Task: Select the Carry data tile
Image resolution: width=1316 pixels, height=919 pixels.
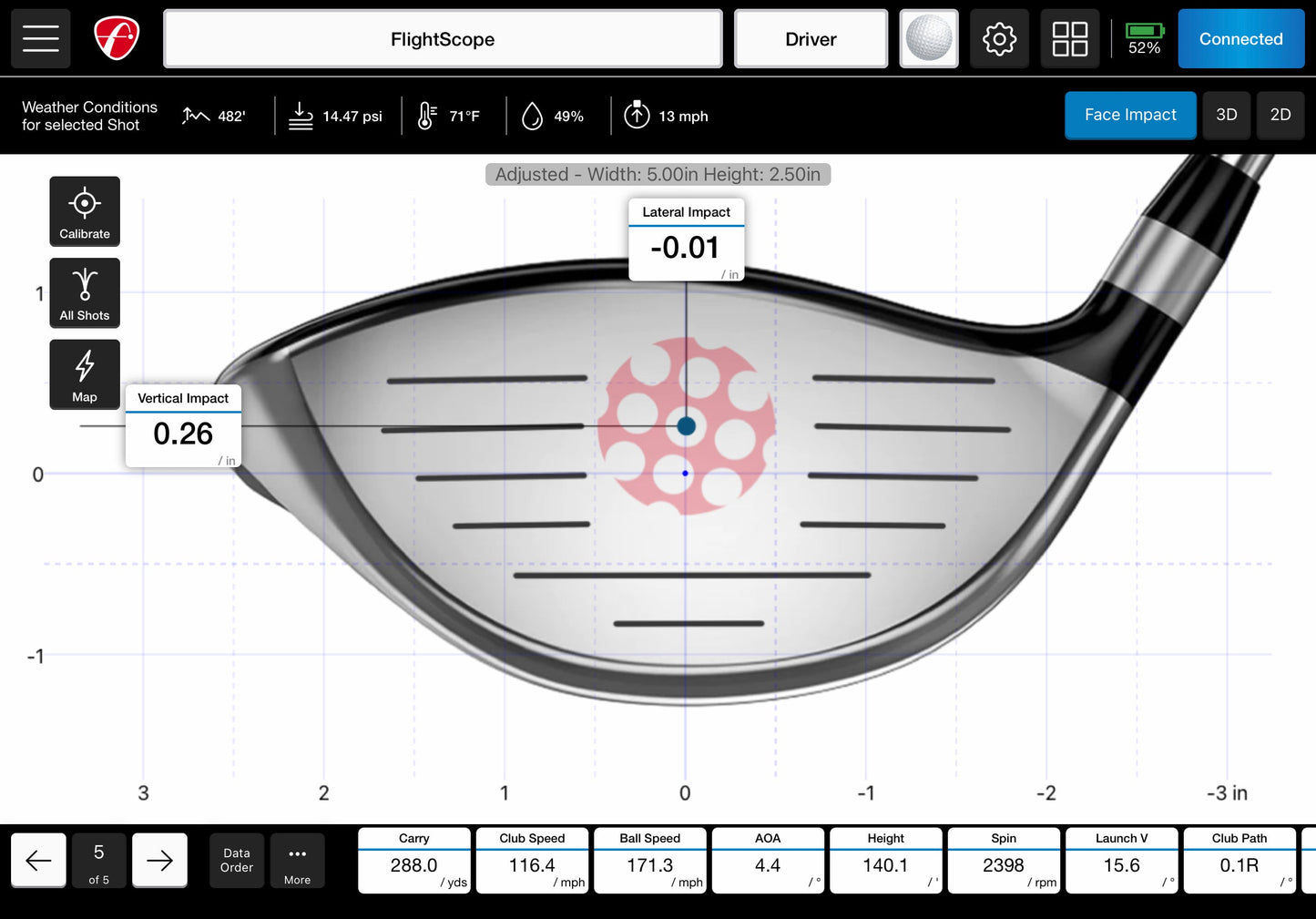Action: 414,862
